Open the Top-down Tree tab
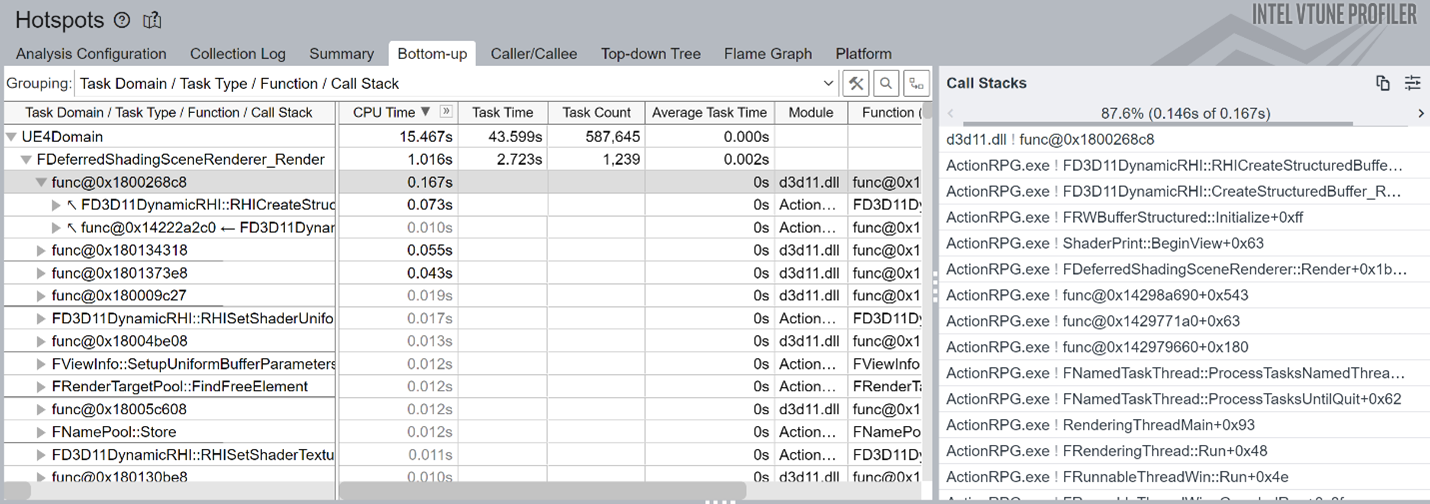Screen dimensions: 1430x504 tap(650, 54)
